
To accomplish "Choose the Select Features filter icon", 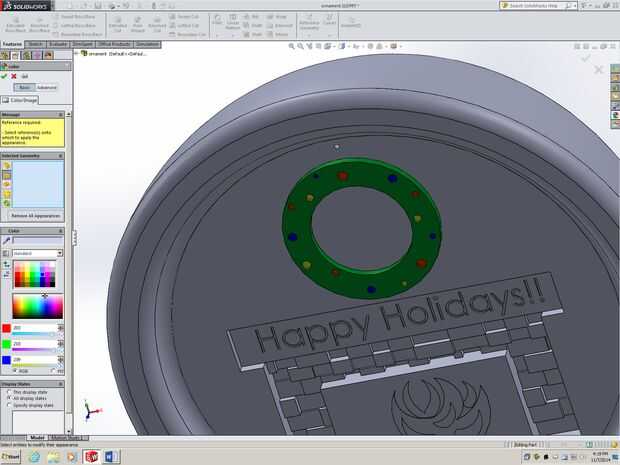I will click(x=7, y=203).
